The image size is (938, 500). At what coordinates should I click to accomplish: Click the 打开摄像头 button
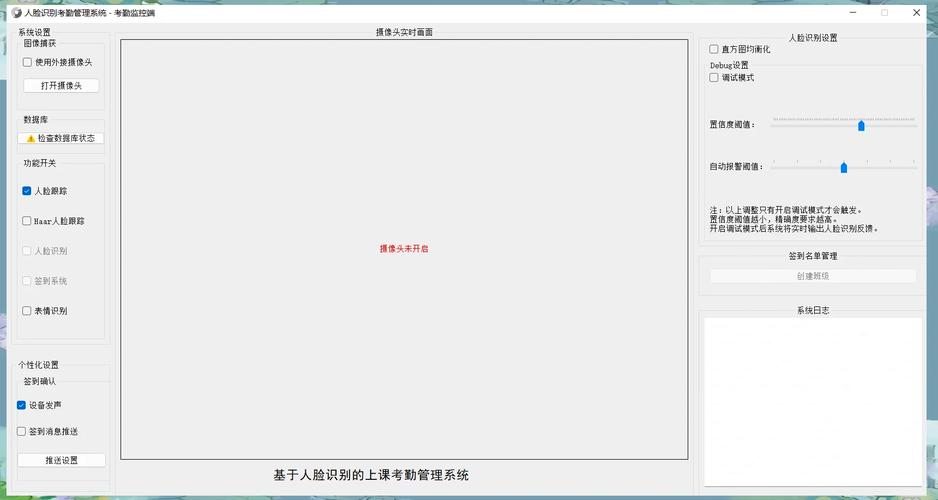[61, 86]
